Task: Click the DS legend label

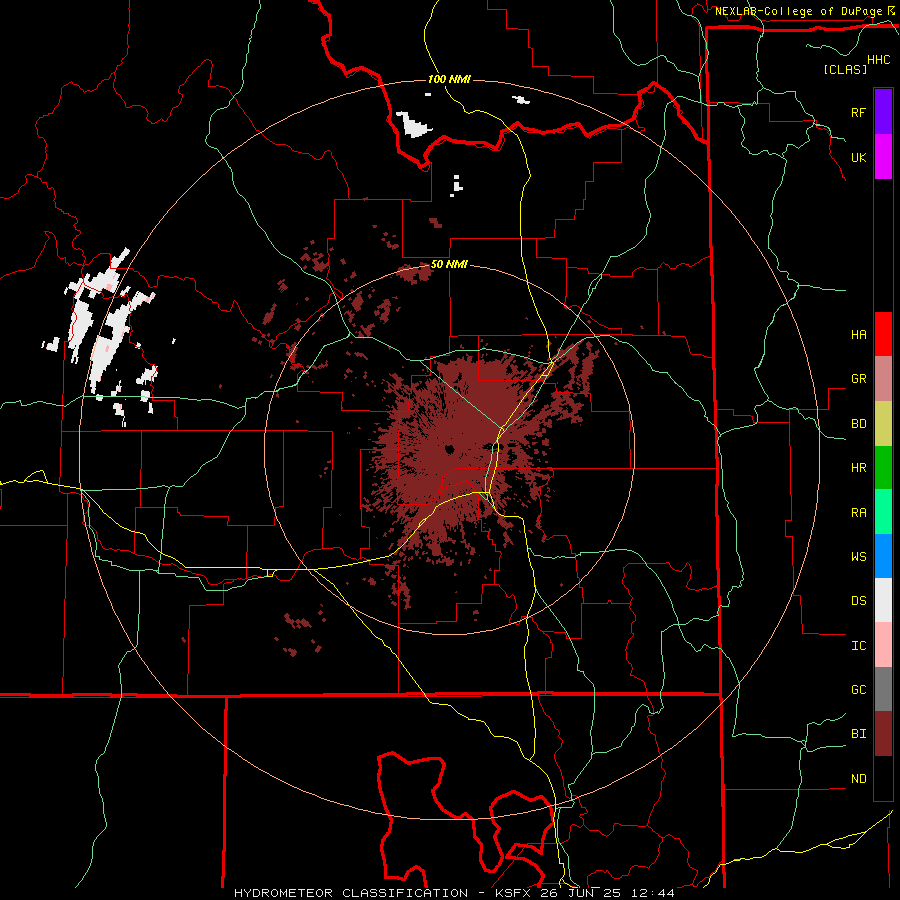Action: (x=858, y=601)
